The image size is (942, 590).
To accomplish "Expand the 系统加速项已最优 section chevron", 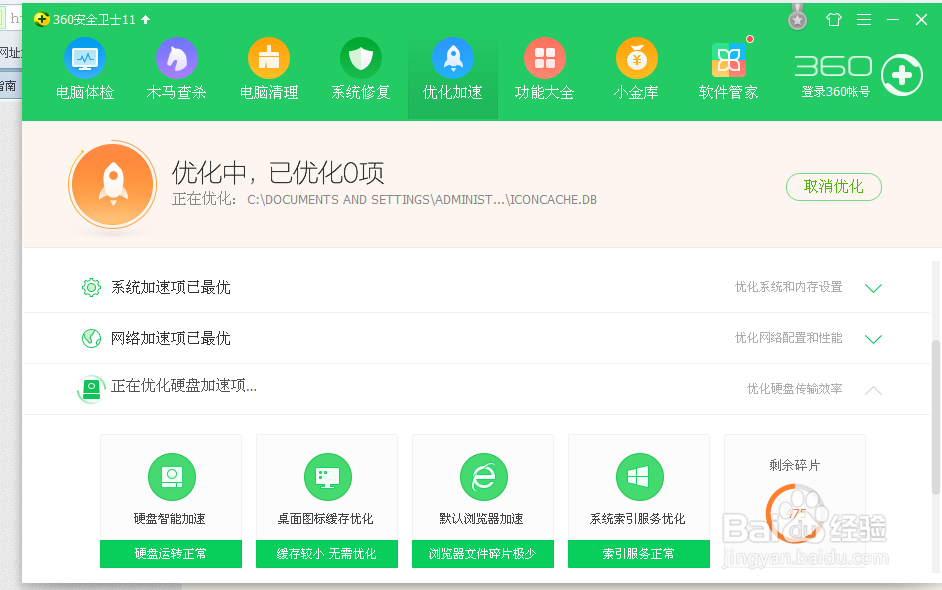I will [873, 288].
